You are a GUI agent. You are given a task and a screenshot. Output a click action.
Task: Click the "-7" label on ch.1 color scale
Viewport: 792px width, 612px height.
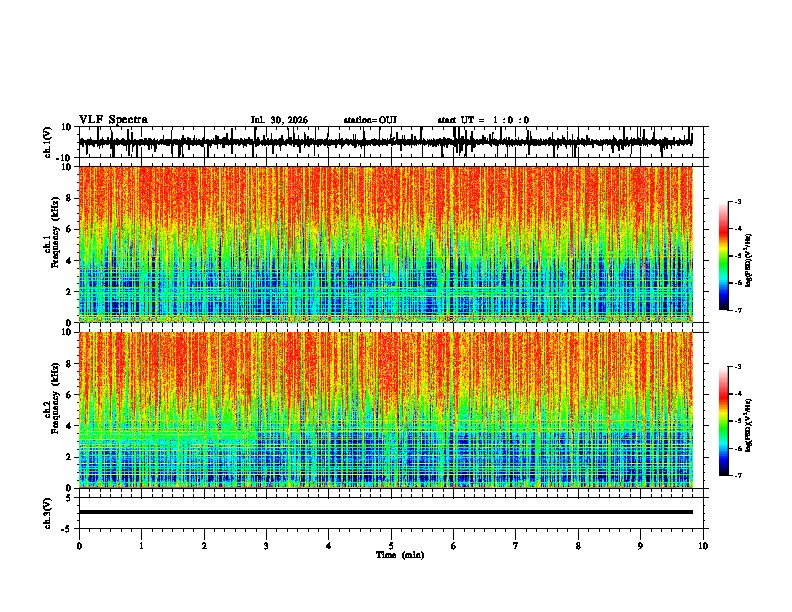coord(737,310)
